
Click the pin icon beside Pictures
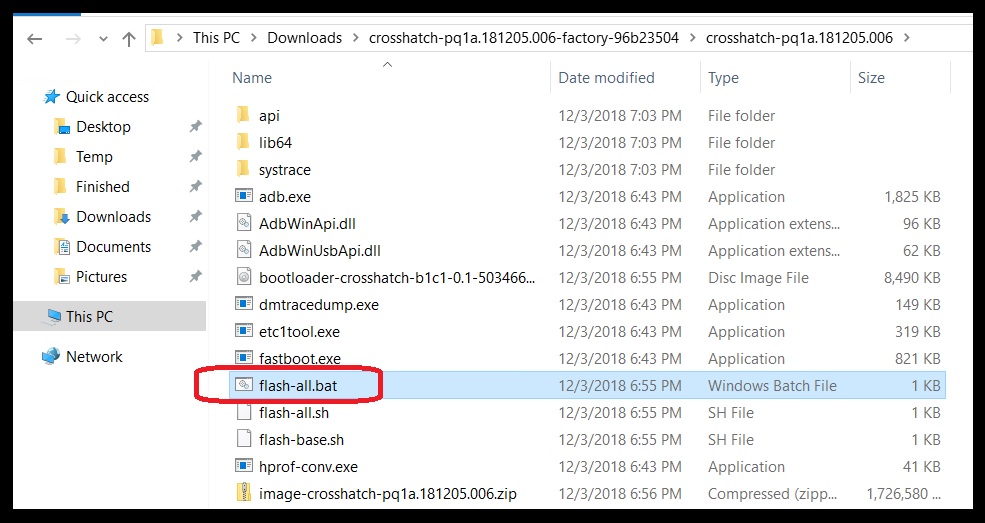coord(195,277)
